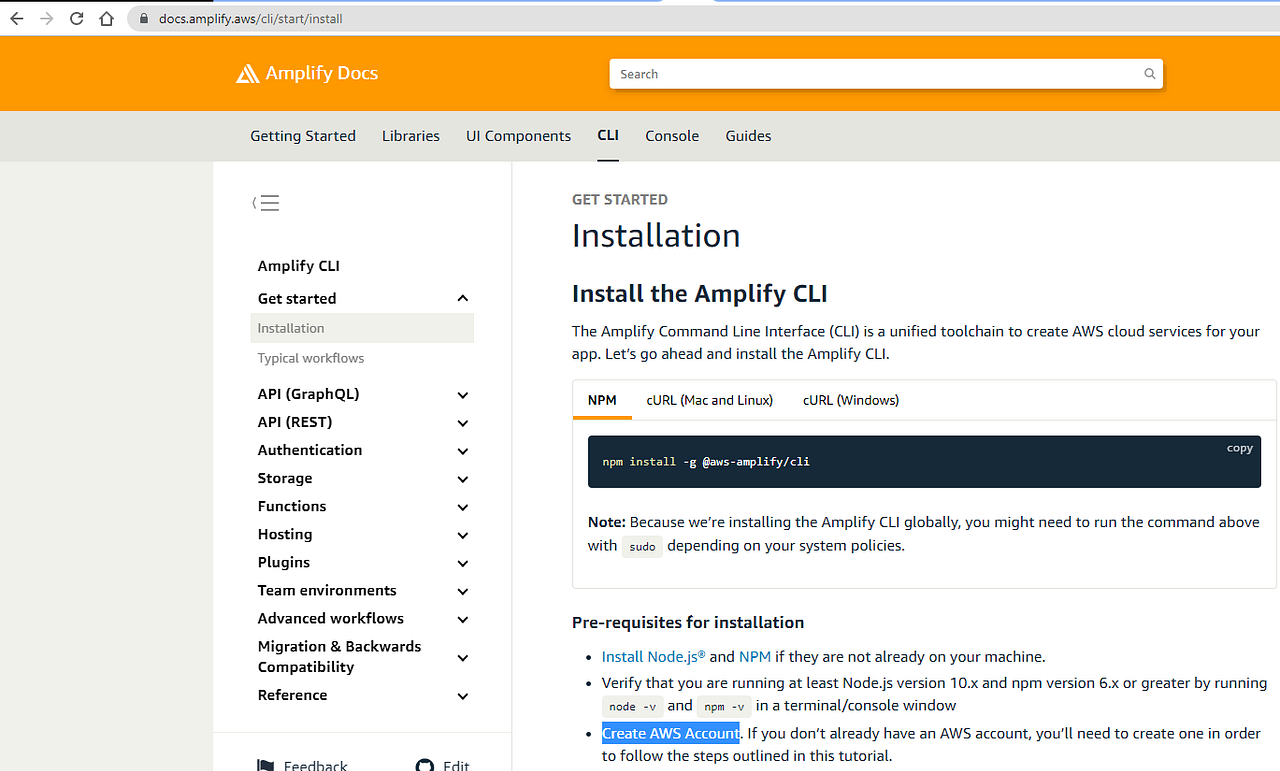Click the search magnifier icon
This screenshot has width=1280, height=771.
1148,73
